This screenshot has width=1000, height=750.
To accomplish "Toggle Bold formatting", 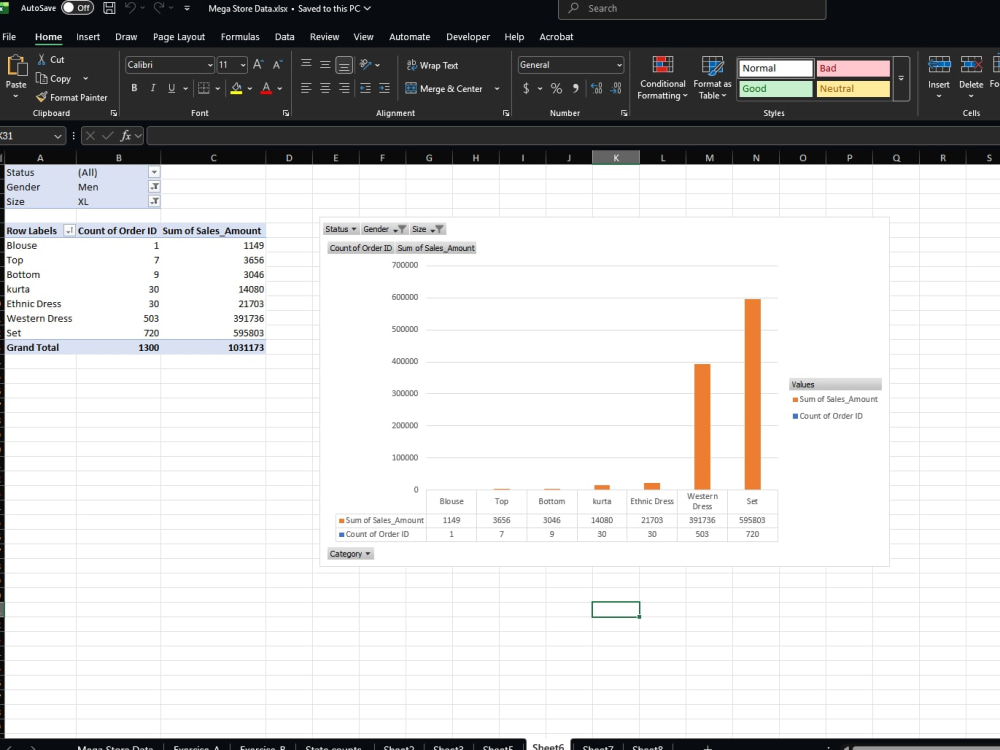I will click(x=134, y=88).
